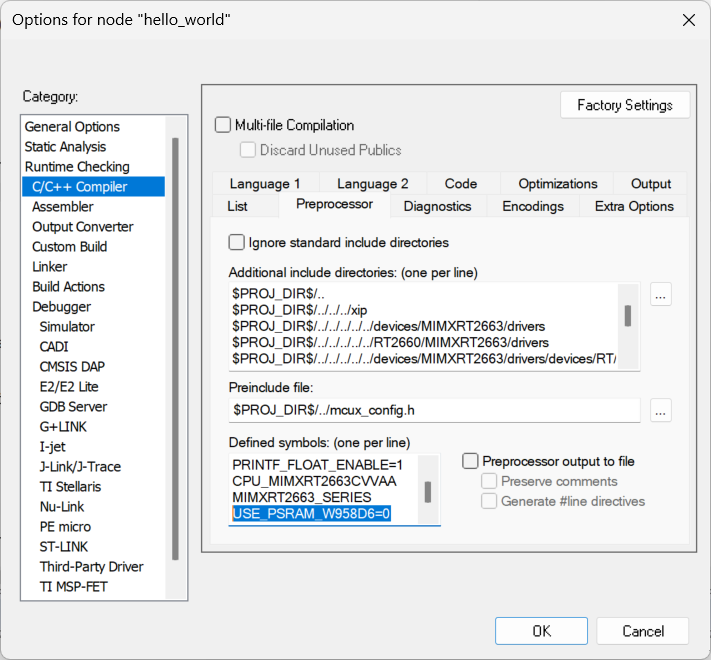Click the defined symbols scrollbar thumb
711x660 pixels.
tap(428, 492)
